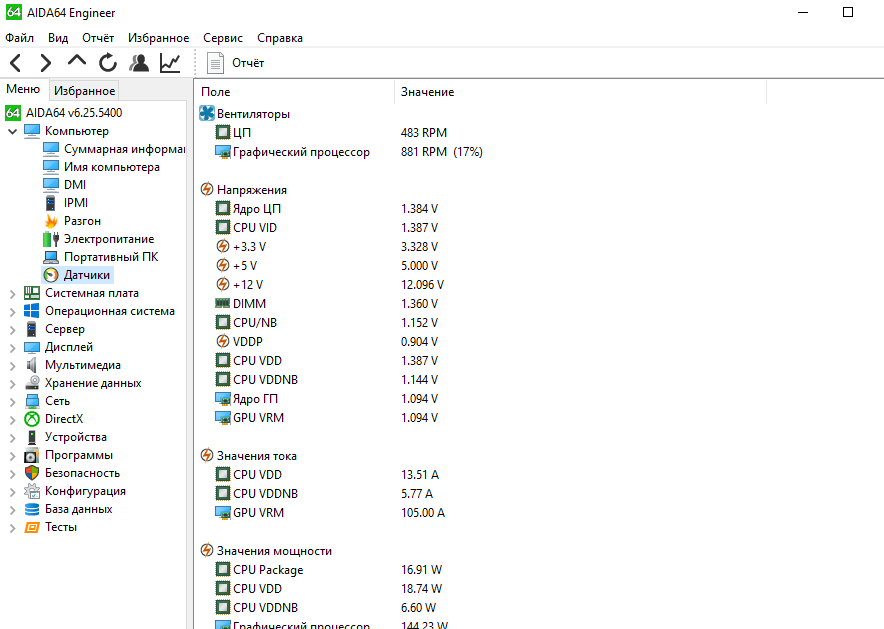Open the Файл menu
The height and width of the screenshot is (629, 884).
tap(20, 38)
